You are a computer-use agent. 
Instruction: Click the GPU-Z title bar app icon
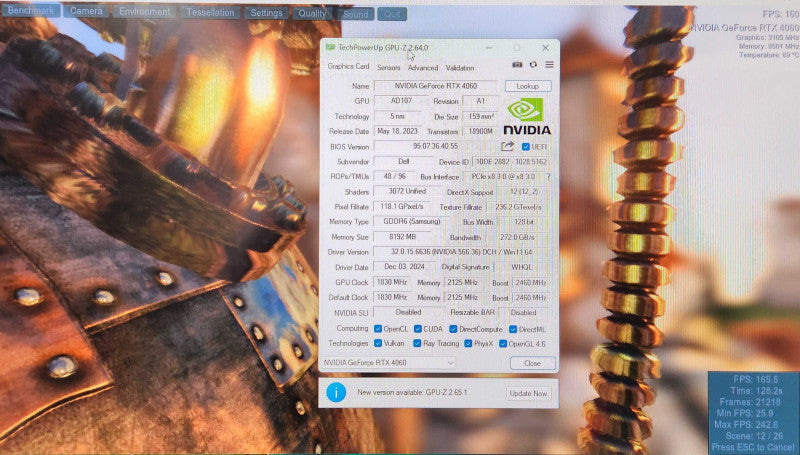coord(331,47)
